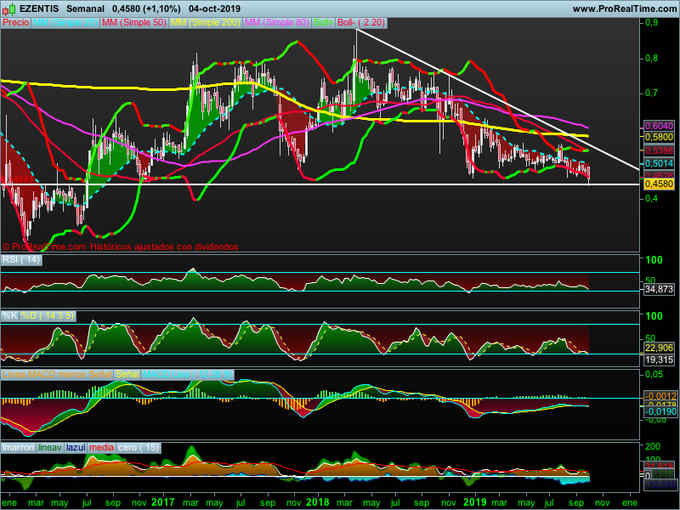Image resolution: width=680 pixels, height=510 pixels.
Task: Click the 2019 year label on time axis
Action: pos(475,503)
